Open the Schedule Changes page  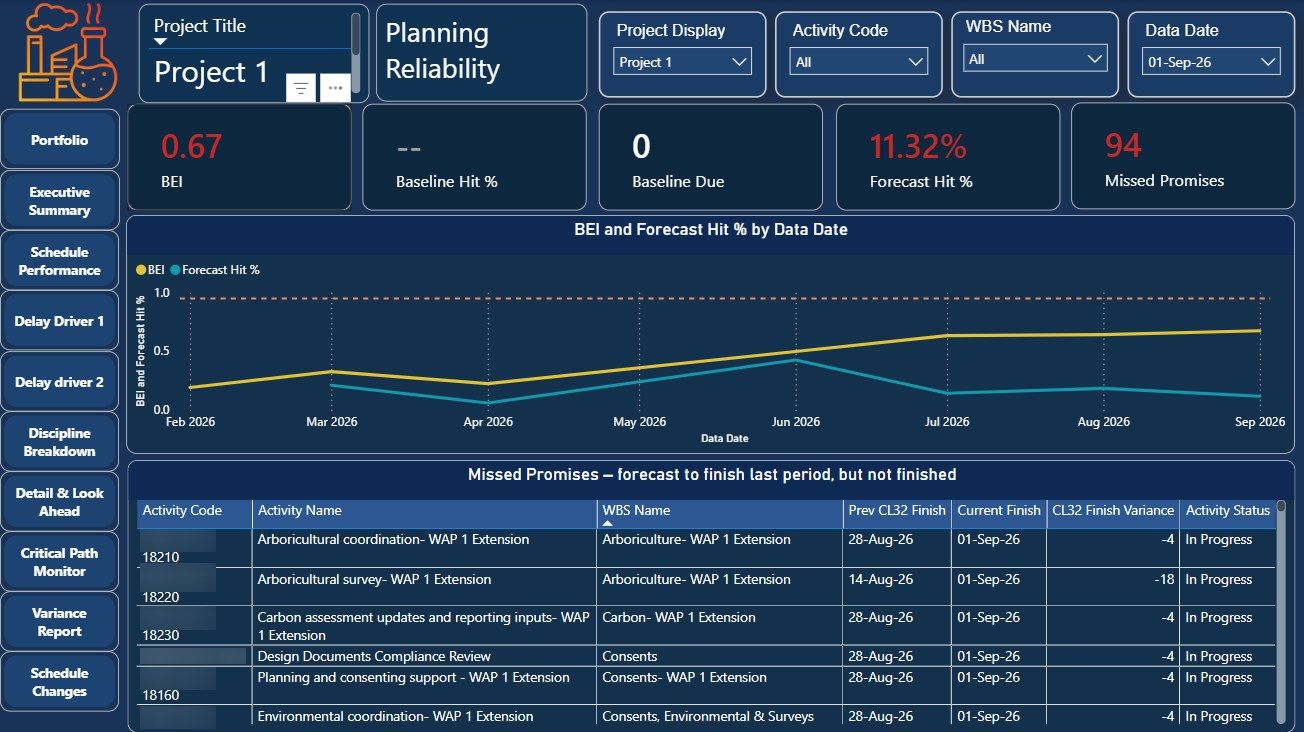pyautogui.click(x=60, y=682)
